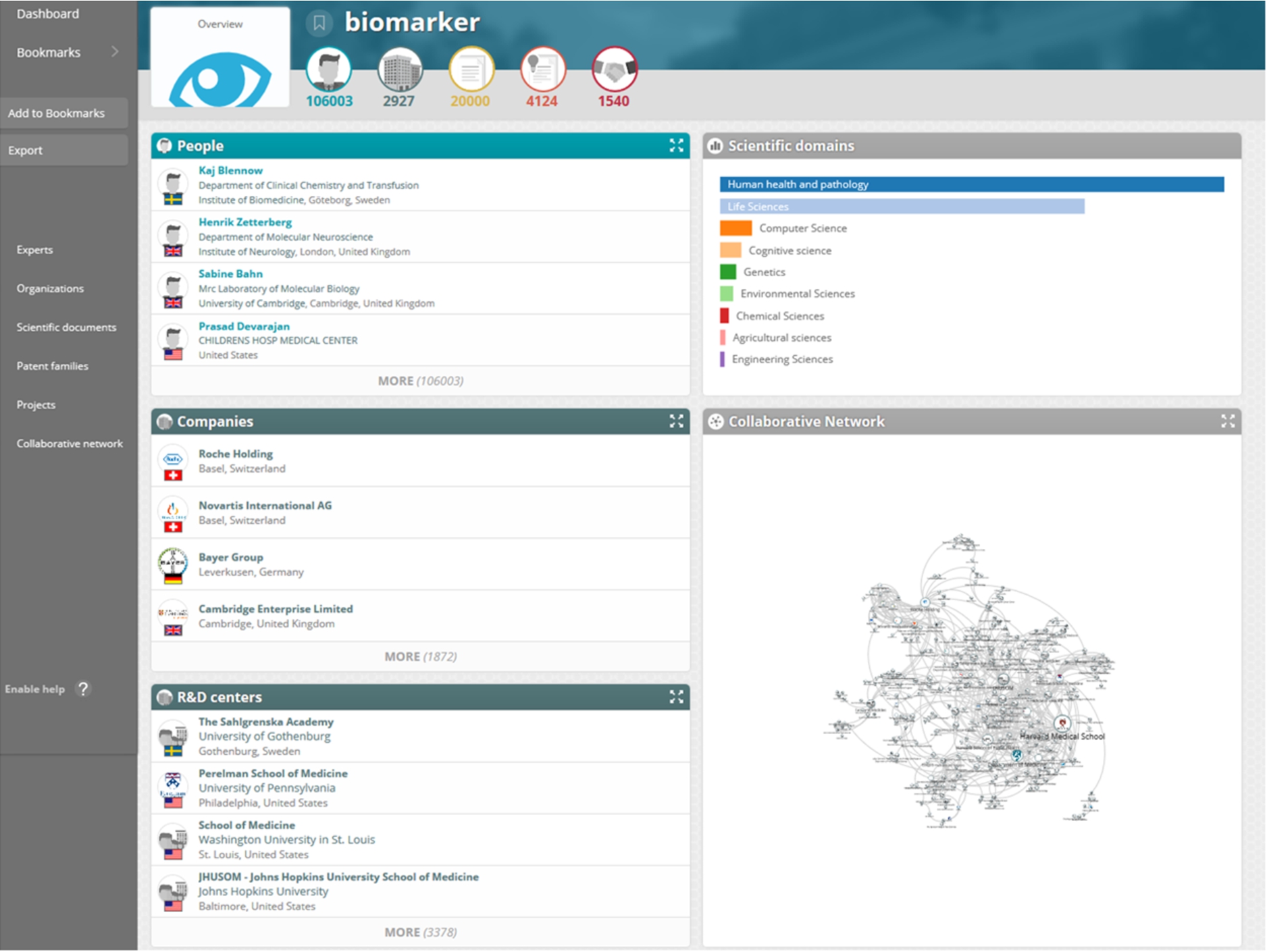1267x952 pixels.
Task: Click the Washington University School of Medicine icon
Action: [x=173, y=841]
